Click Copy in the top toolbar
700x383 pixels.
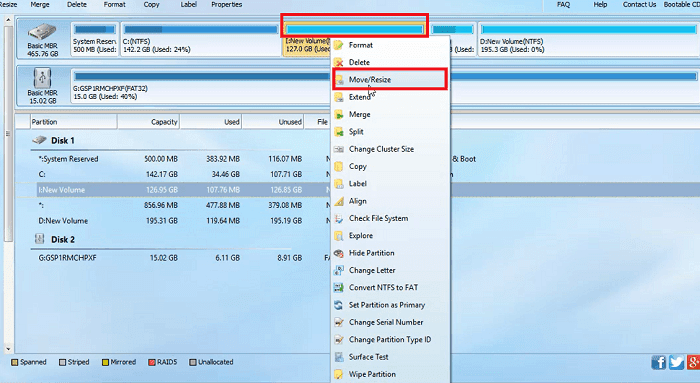(x=151, y=4)
